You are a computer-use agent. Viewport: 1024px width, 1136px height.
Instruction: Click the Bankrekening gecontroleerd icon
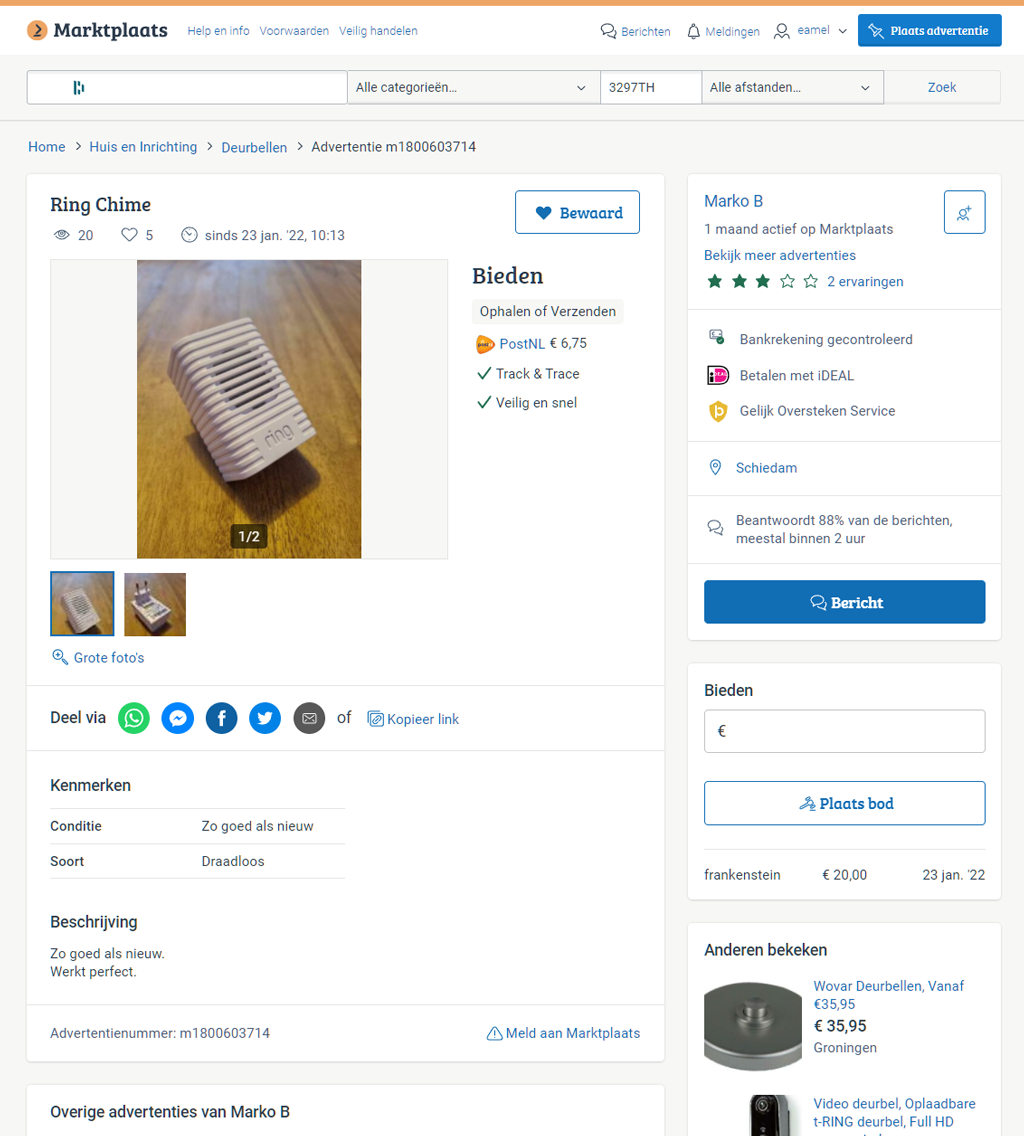pos(717,337)
